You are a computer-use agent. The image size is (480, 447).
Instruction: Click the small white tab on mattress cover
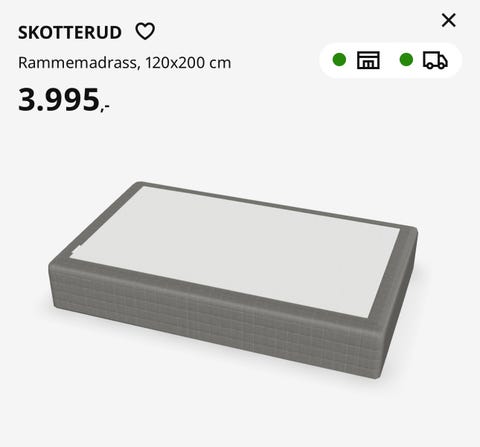point(76,250)
